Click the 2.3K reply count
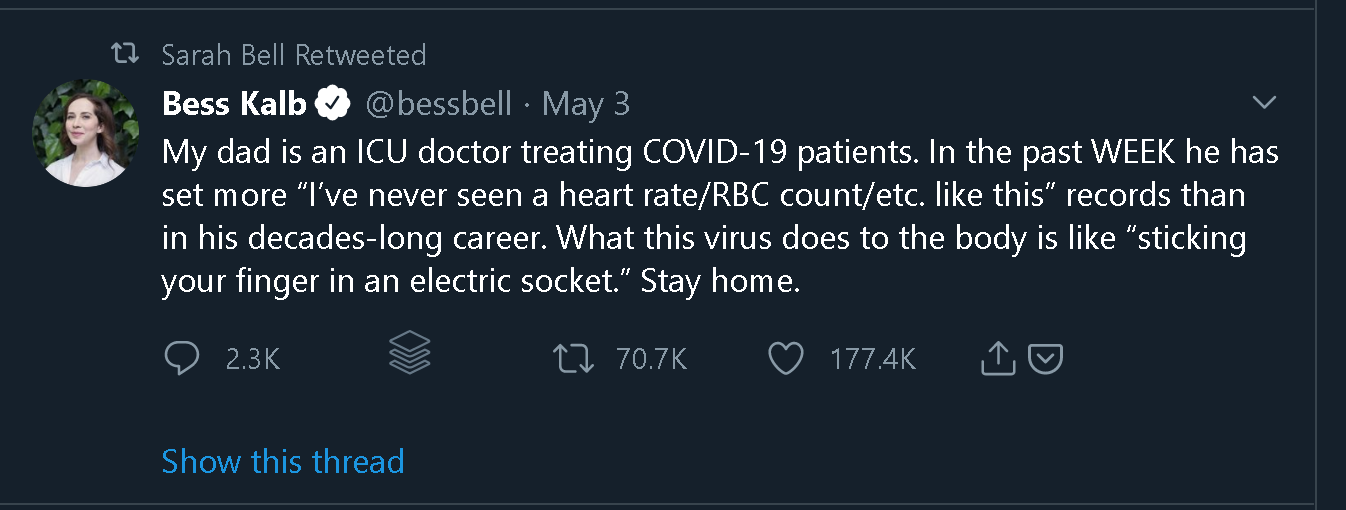This screenshot has width=1346, height=510. point(252,359)
